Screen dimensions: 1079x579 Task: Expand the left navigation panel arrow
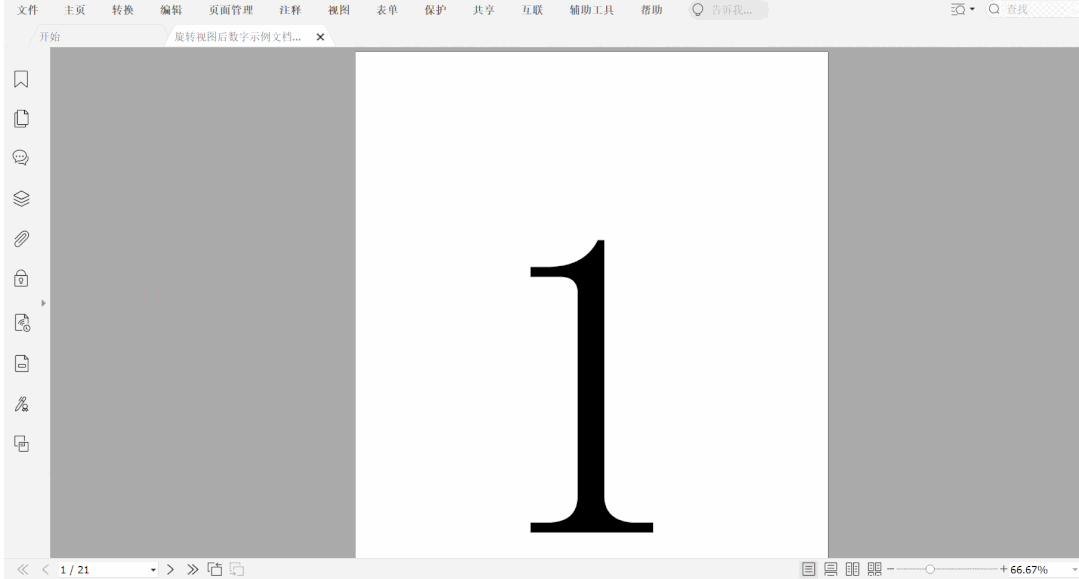tap(43, 302)
